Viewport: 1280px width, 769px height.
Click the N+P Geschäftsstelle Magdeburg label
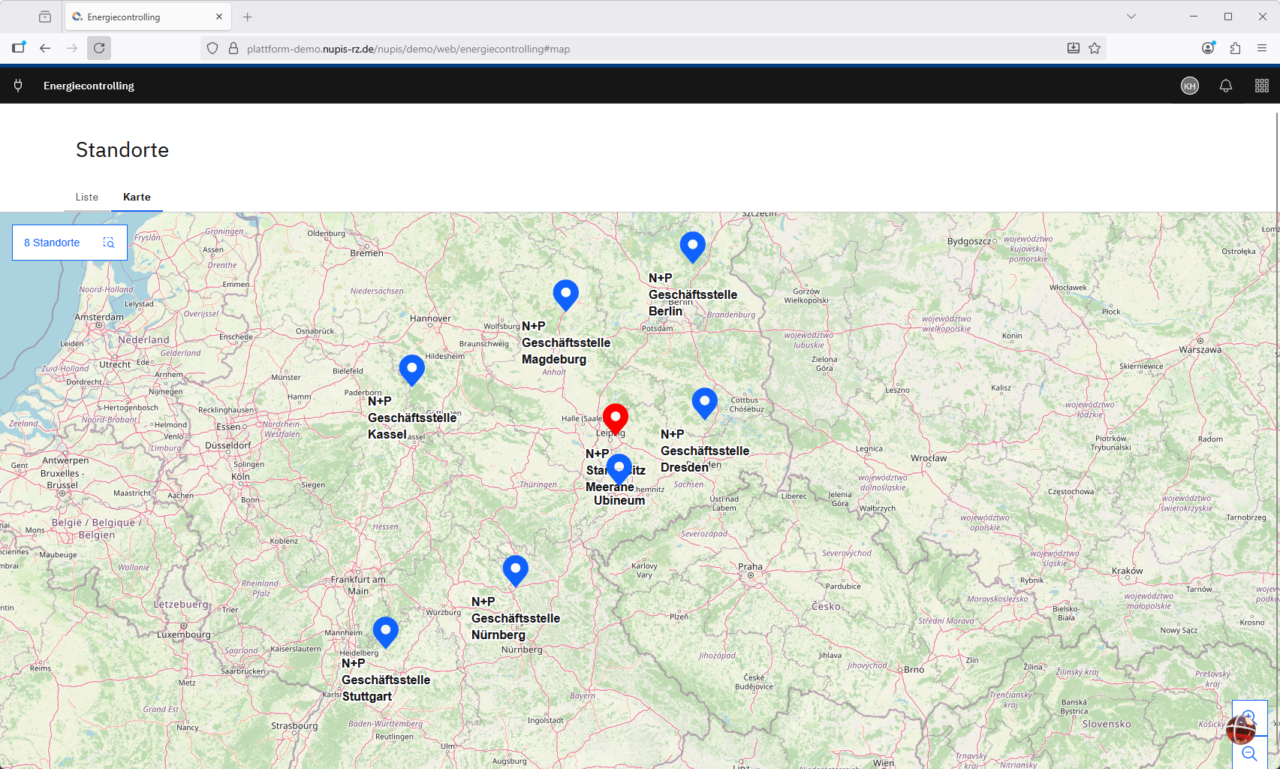click(566, 343)
